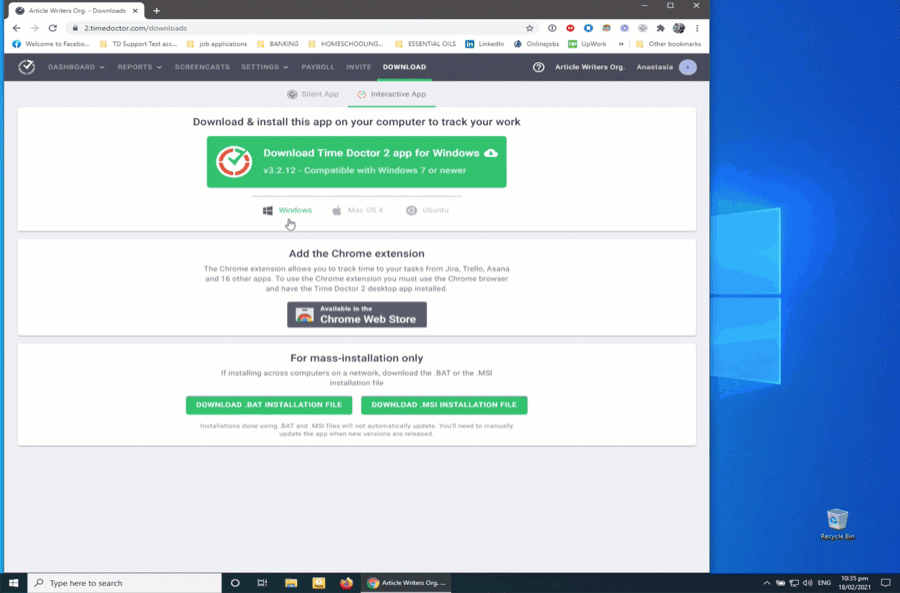Open Chrome profile avatar
This screenshot has width=900, height=593.
point(679,28)
